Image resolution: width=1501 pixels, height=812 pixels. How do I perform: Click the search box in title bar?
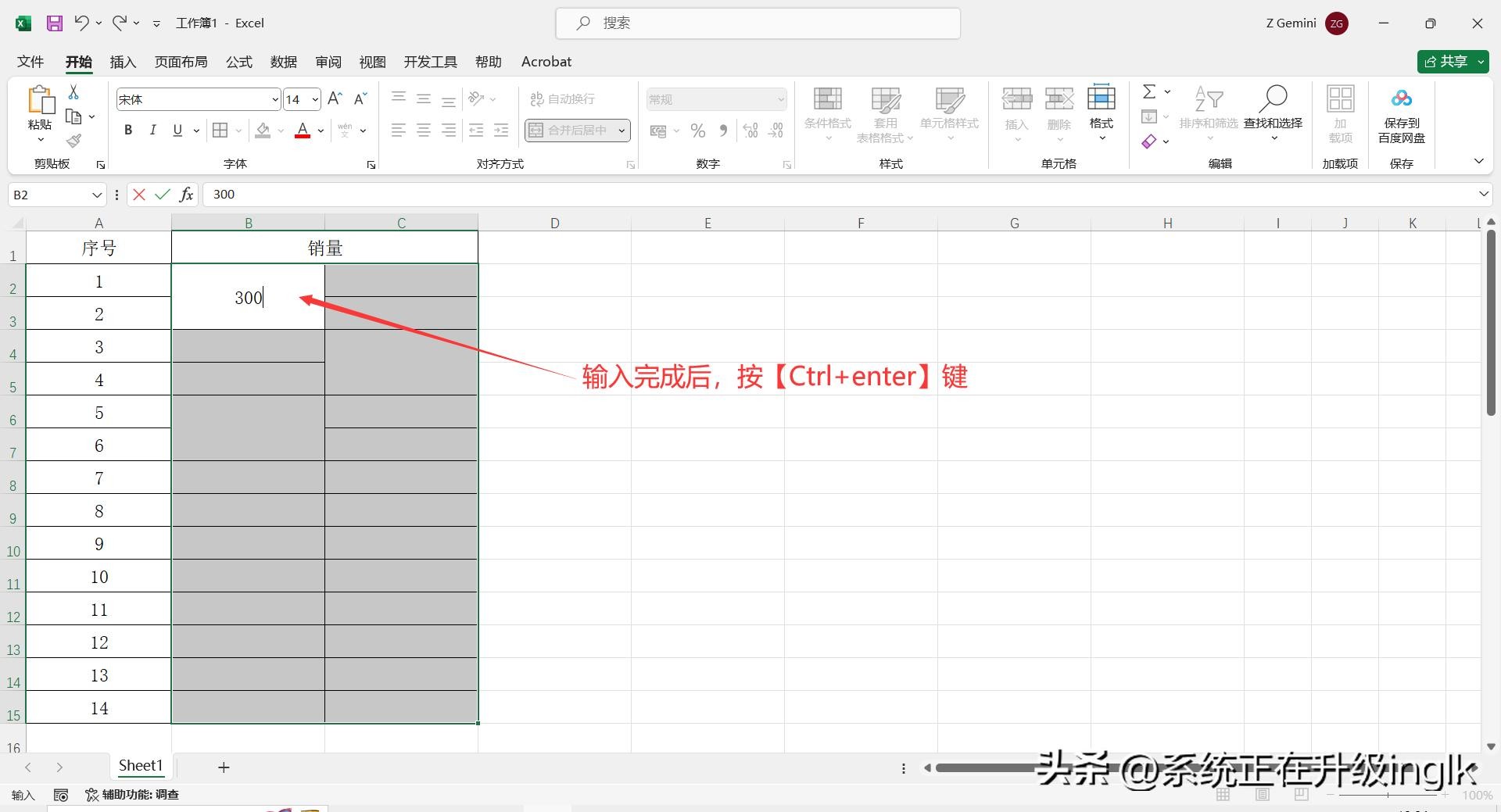pos(758,23)
